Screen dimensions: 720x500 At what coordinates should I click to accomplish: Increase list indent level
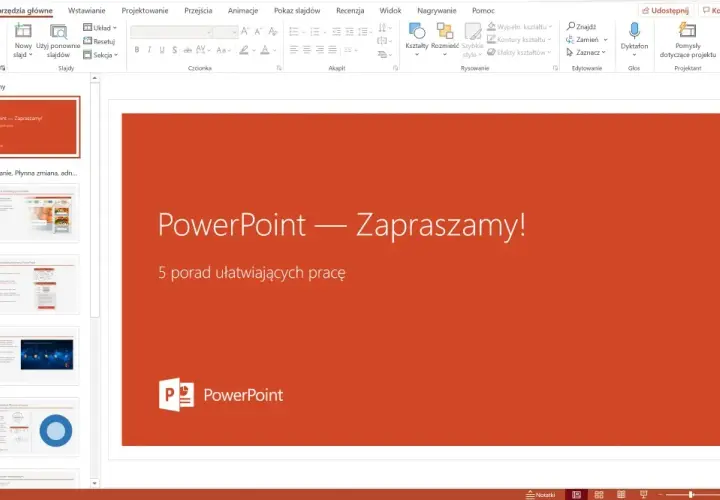click(x=349, y=32)
